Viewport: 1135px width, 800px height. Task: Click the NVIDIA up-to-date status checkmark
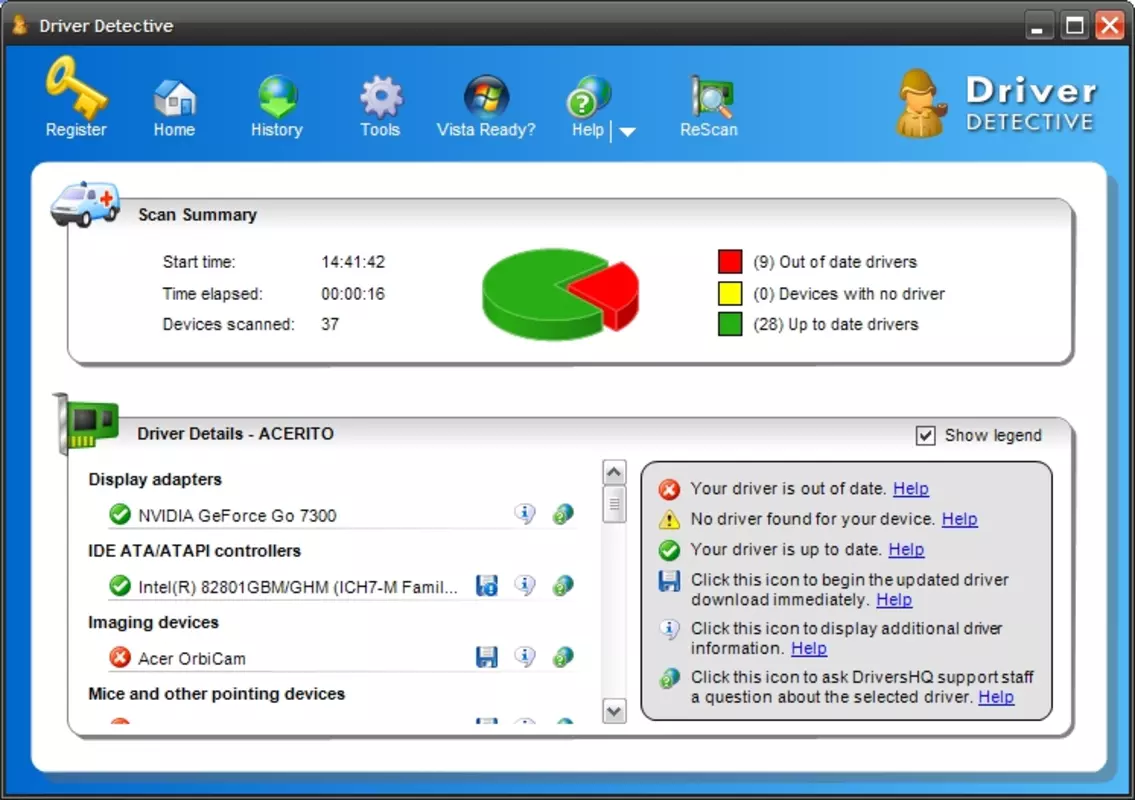coord(119,514)
